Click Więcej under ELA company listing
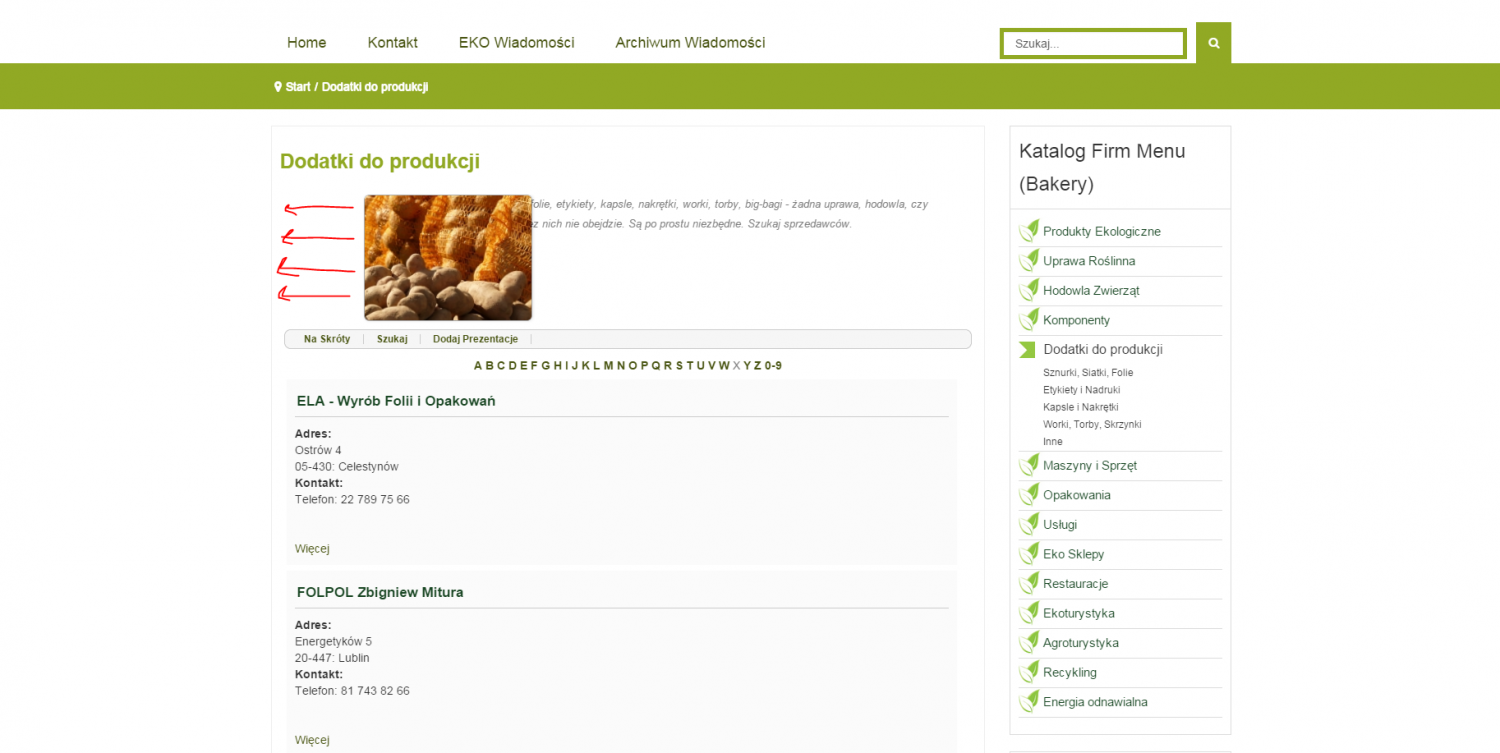1500x753 pixels. pos(312,549)
